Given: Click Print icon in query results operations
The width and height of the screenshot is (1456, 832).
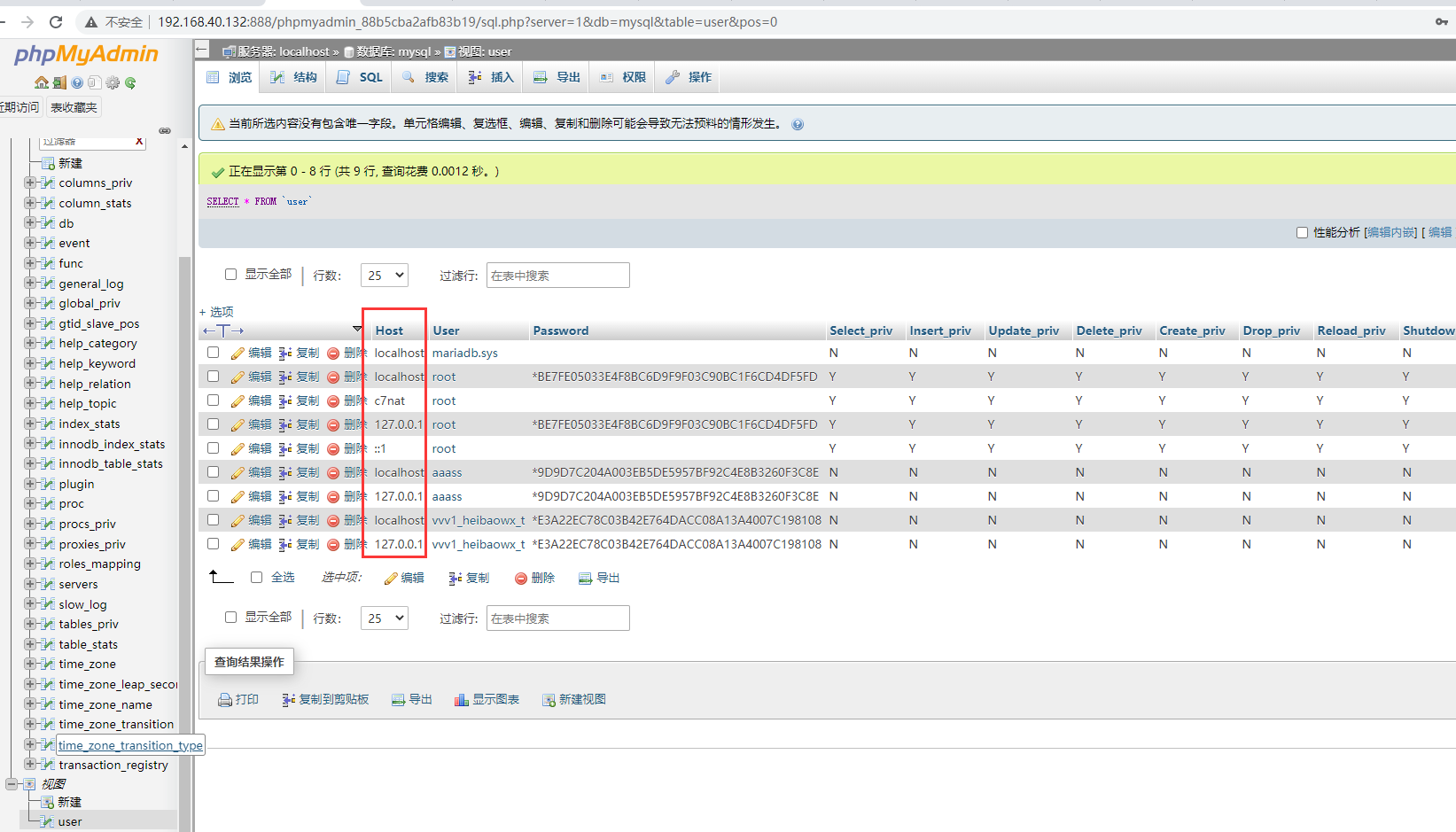Looking at the screenshot, I should [x=225, y=700].
